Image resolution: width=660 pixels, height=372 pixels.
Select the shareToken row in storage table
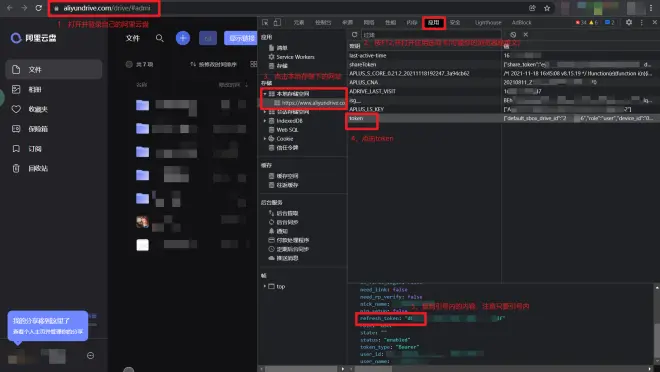pyautogui.click(x=503, y=64)
